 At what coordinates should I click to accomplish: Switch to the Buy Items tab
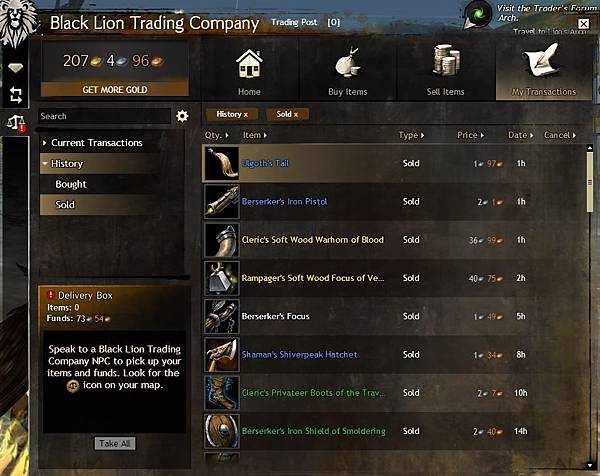coord(347,70)
